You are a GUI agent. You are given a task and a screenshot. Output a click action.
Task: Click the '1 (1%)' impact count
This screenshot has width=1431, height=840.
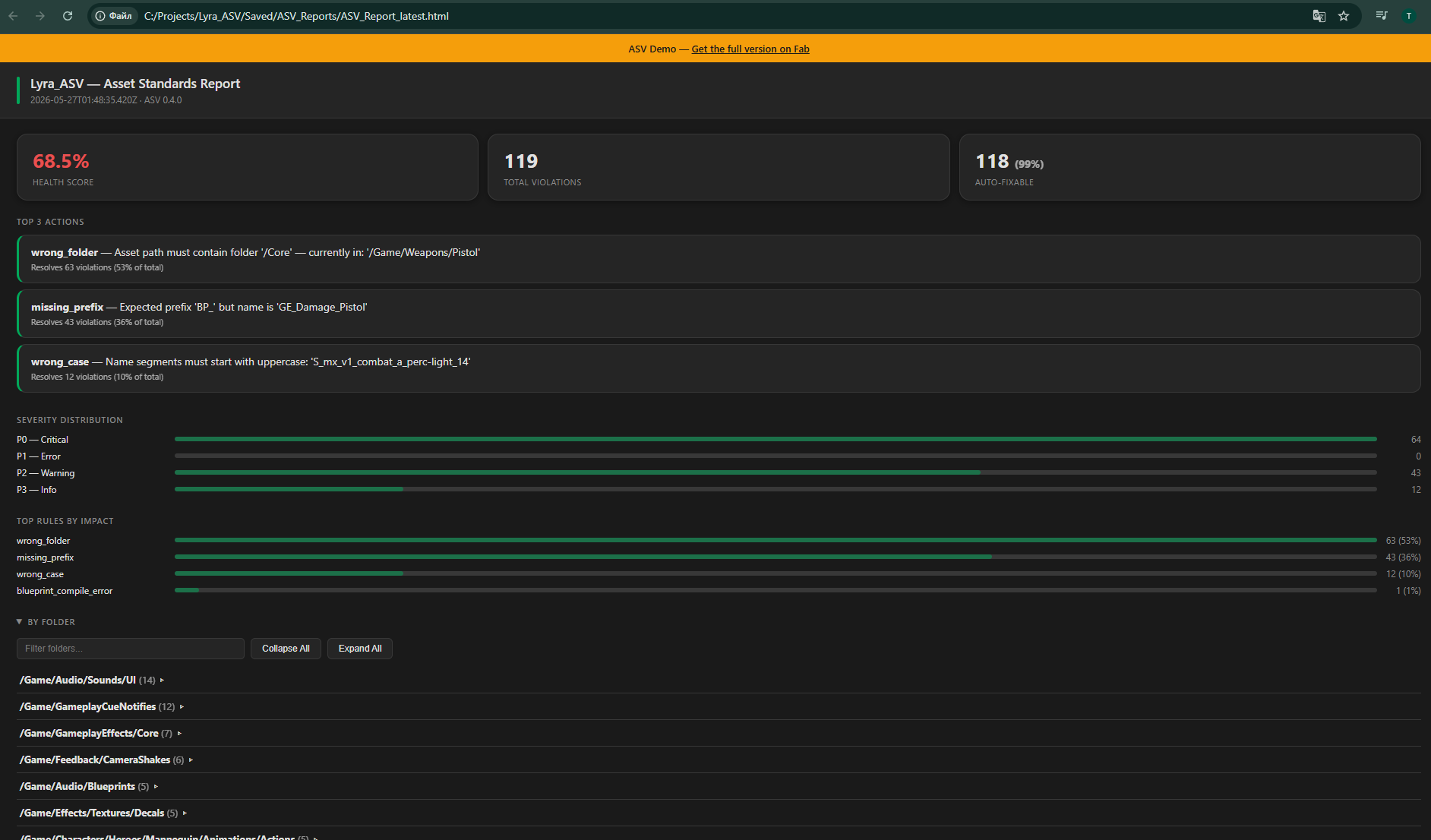click(x=1408, y=591)
